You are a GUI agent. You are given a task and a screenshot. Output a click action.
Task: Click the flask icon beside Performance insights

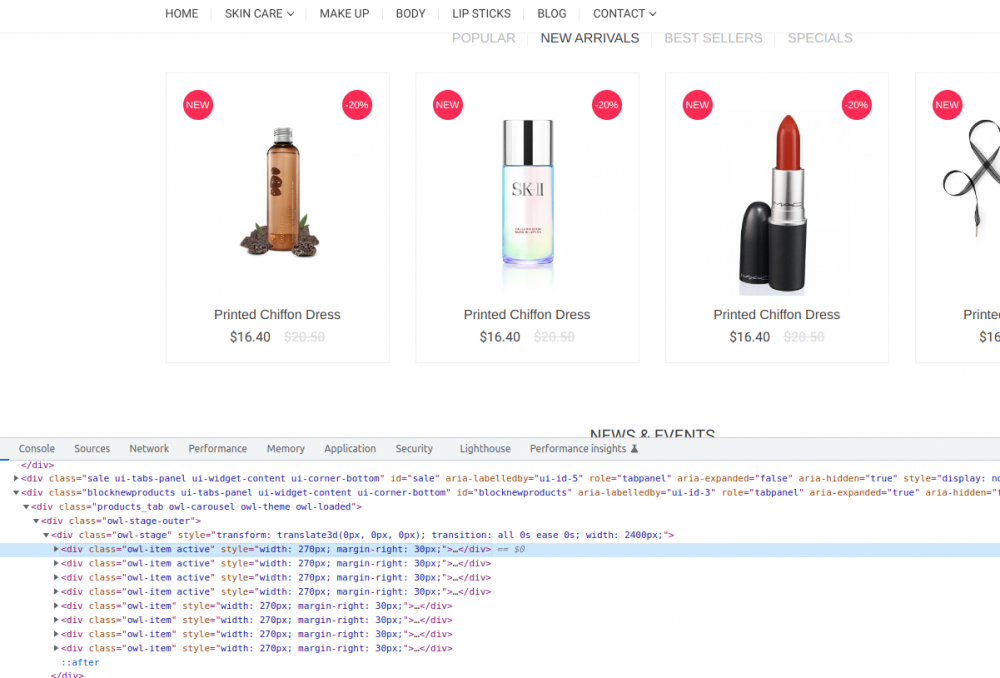634,448
